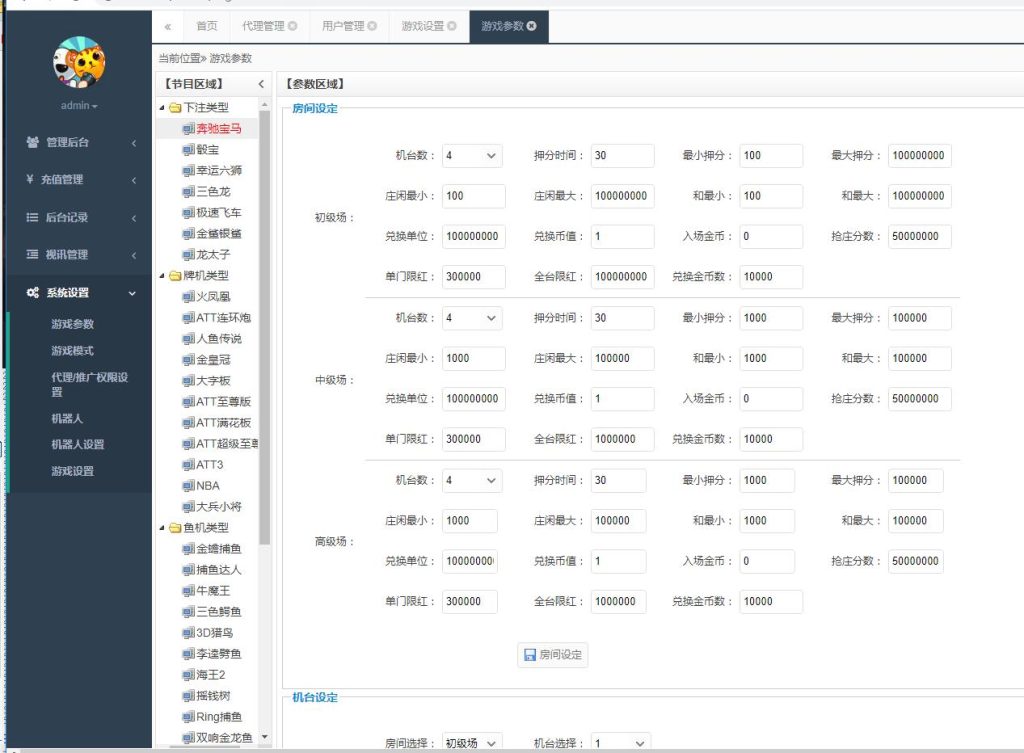Image resolution: width=1024 pixels, height=753 pixels.
Task: Click the node icon beside NBA
Action: [x=188, y=486]
